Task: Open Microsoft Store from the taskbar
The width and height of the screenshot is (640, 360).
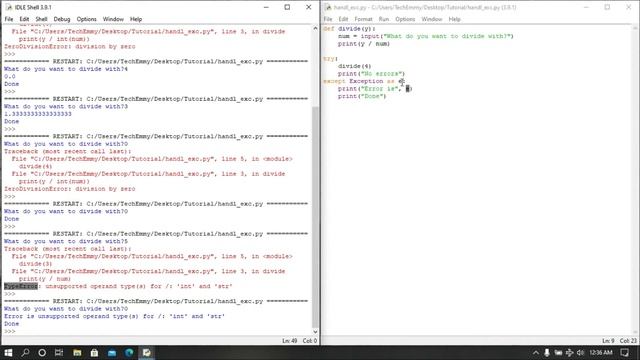Action: click(94, 353)
